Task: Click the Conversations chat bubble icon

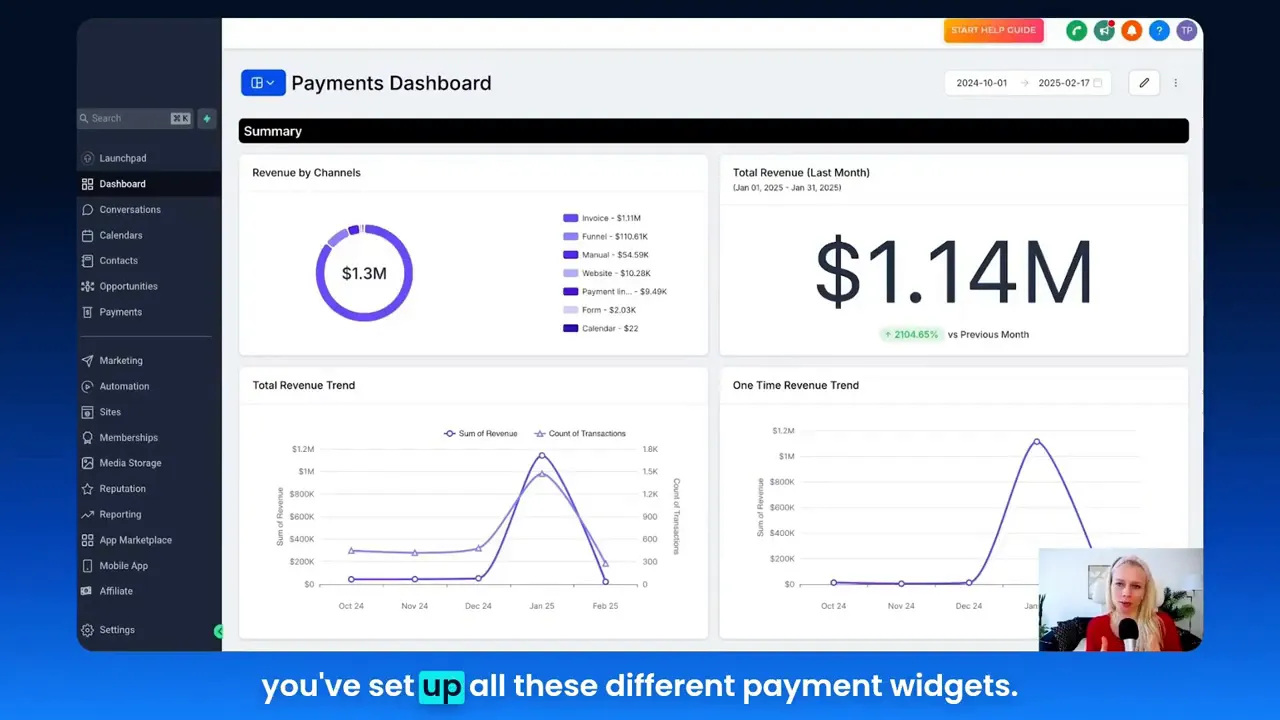Action: 88,210
